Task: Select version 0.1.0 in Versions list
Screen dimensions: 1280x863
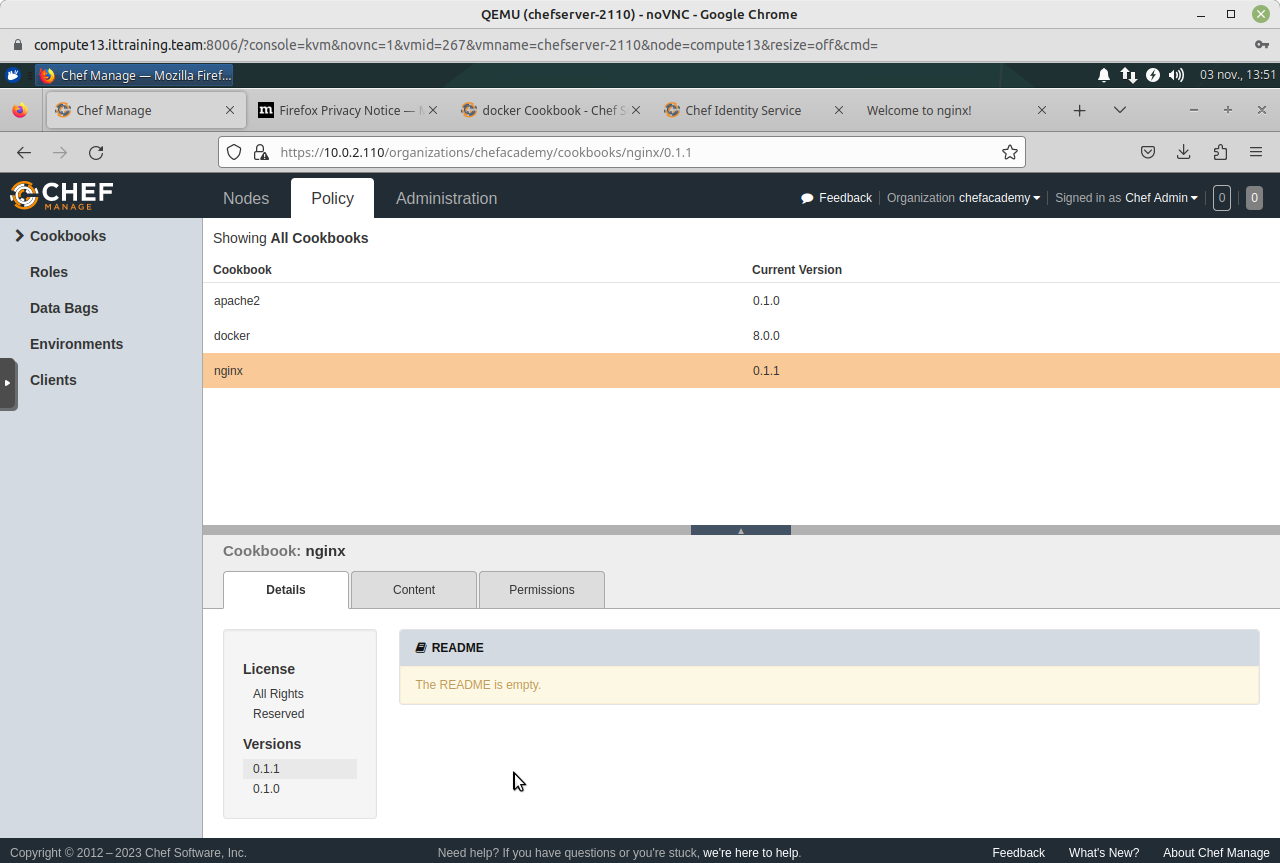Action: pos(299,789)
